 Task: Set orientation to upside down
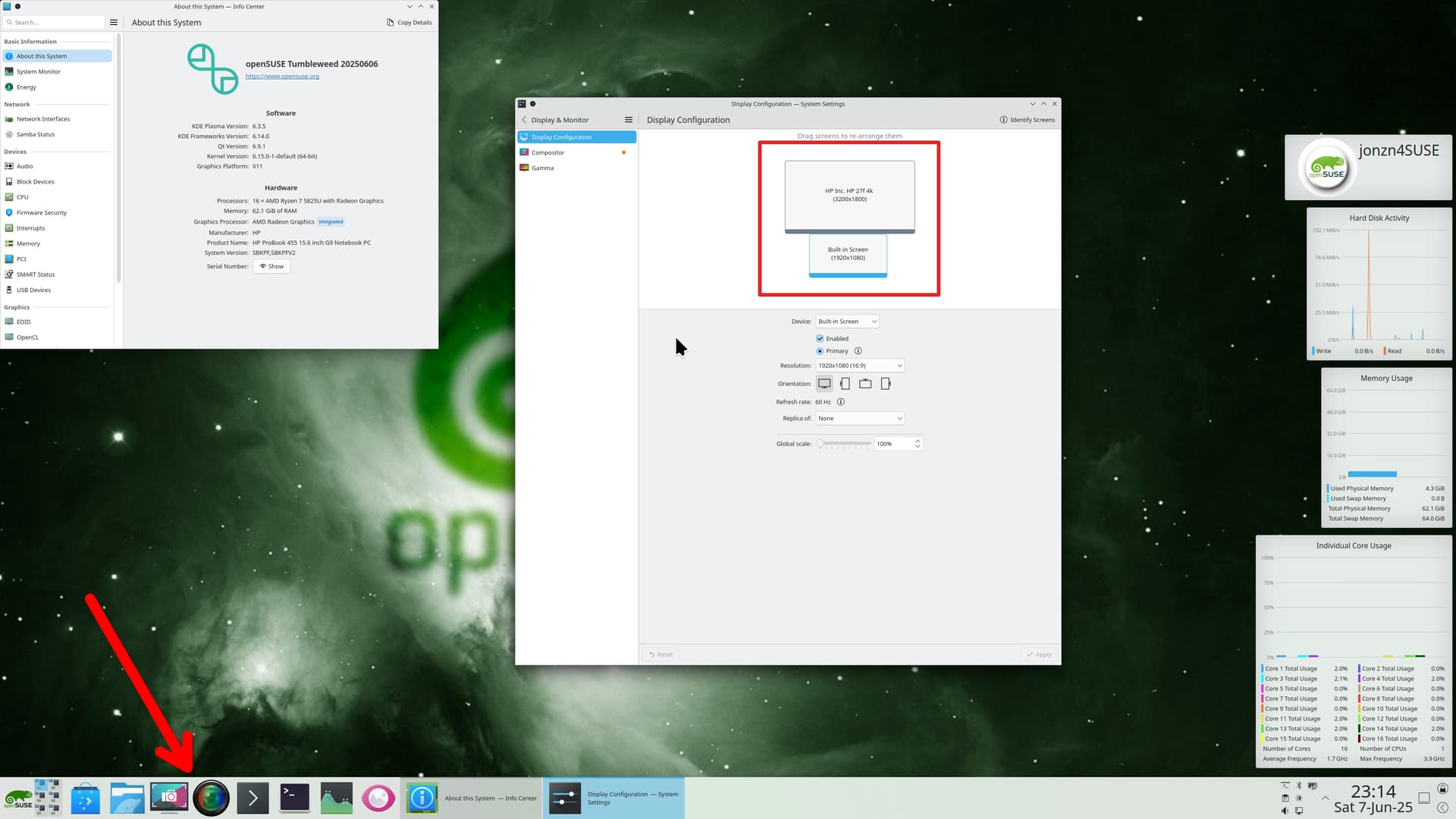865,384
